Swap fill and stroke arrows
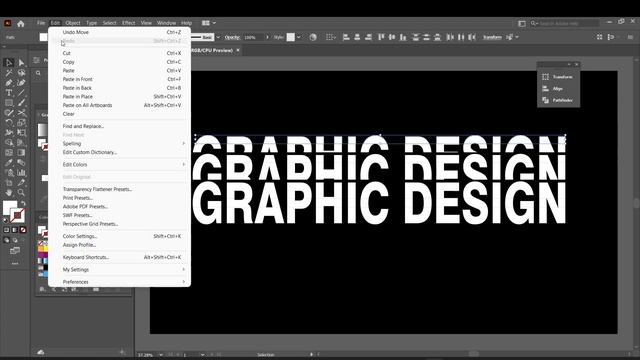Screen dimensions: 640x360 (23, 203)
